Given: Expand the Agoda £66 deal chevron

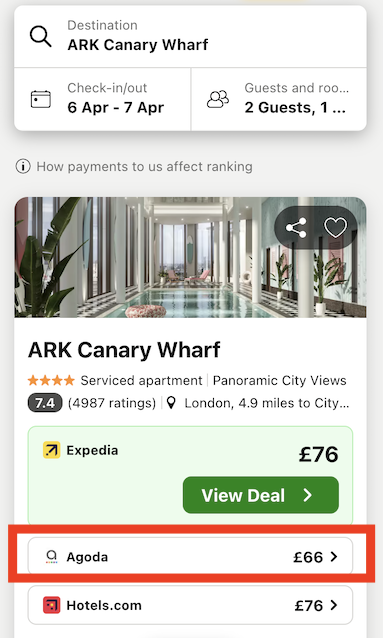Looking at the screenshot, I should [334, 556].
